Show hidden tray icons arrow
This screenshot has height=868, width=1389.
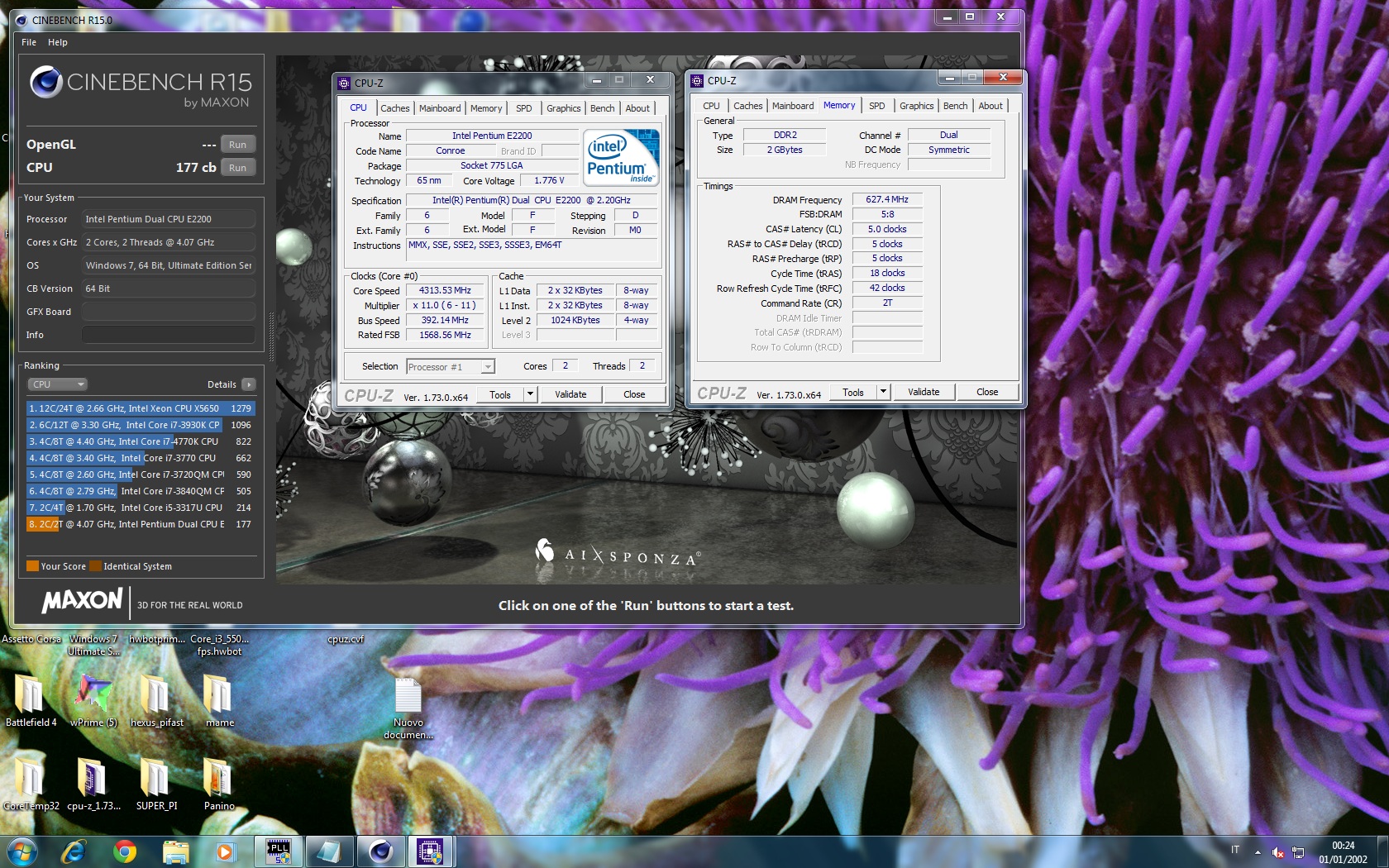[x=1258, y=852]
